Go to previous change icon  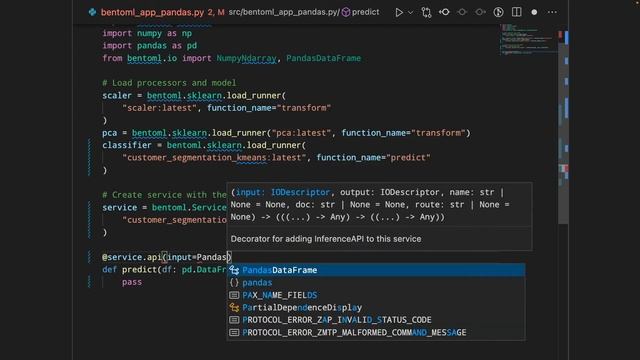point(444,12)
